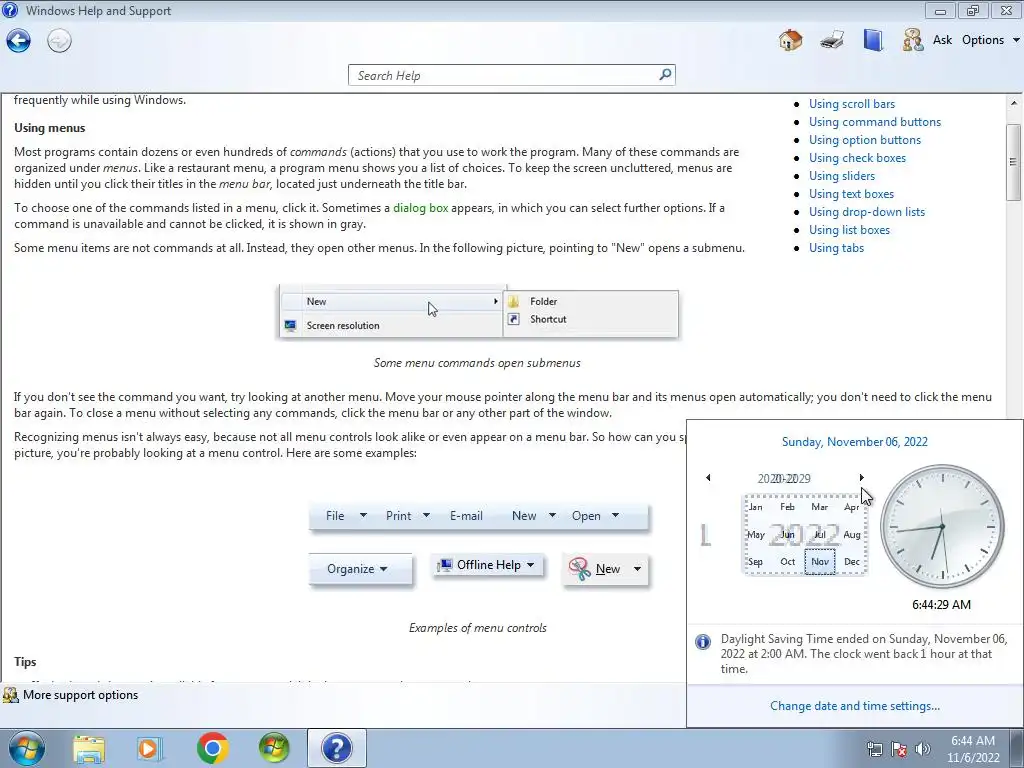The image size is (1024, 768).
Task: Click the volume speaker tray icon
Action: tap(923, 749)
